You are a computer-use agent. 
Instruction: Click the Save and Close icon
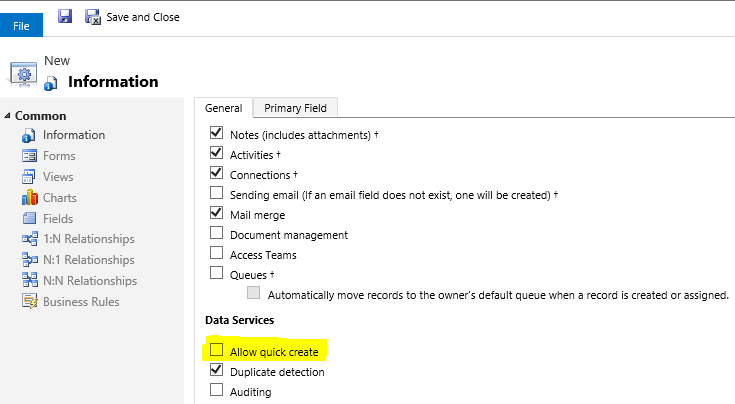click(93, 16)
